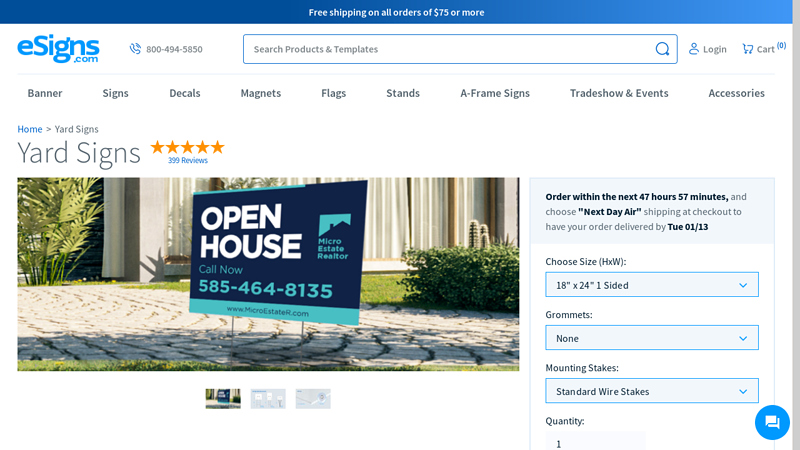
Task: Open the Grommets dropdown
Action: click(x=651, y=338)
